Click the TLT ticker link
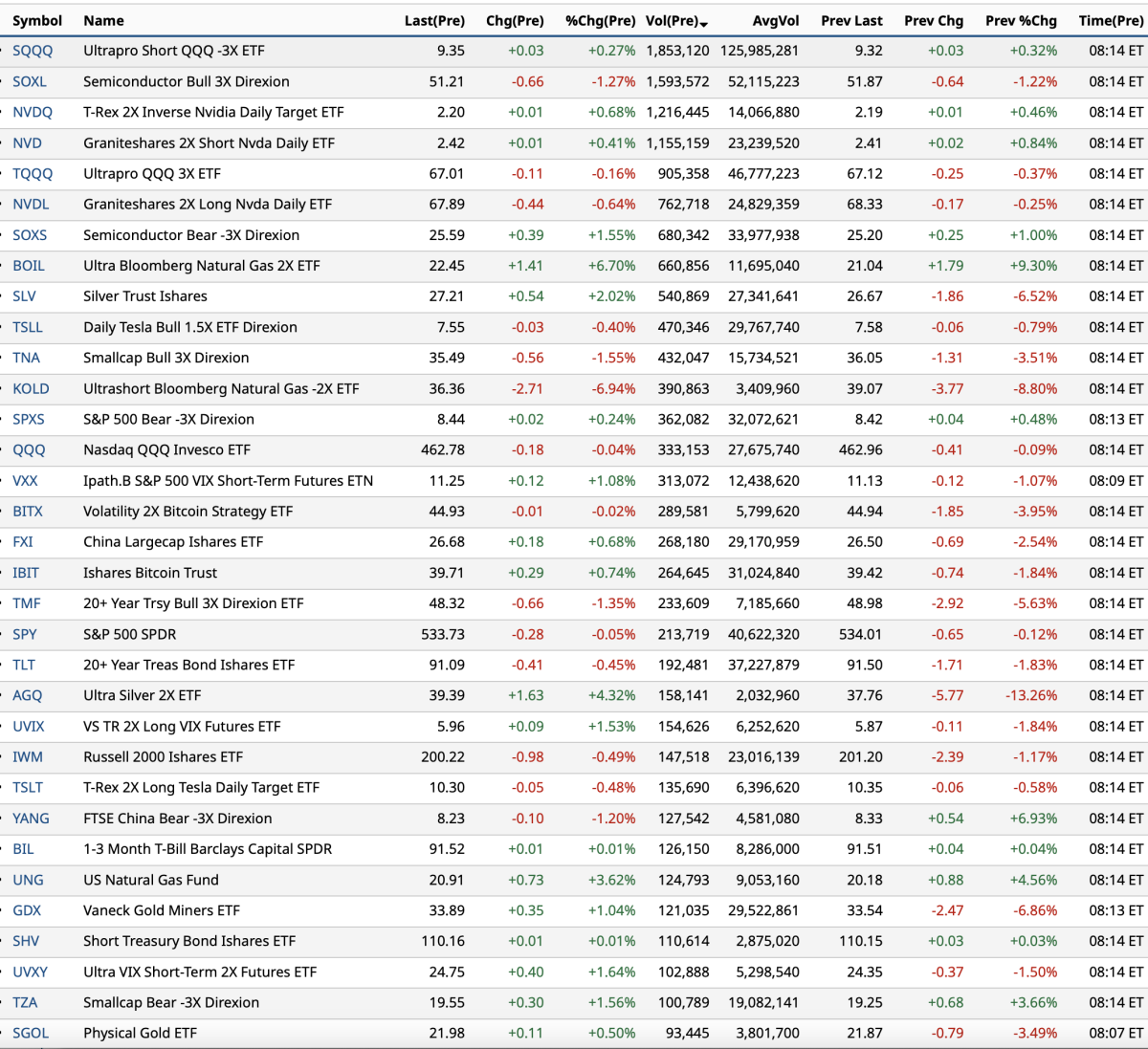Image resolution: width=1148 pixels, height=1049 pixels. (24, 665)
